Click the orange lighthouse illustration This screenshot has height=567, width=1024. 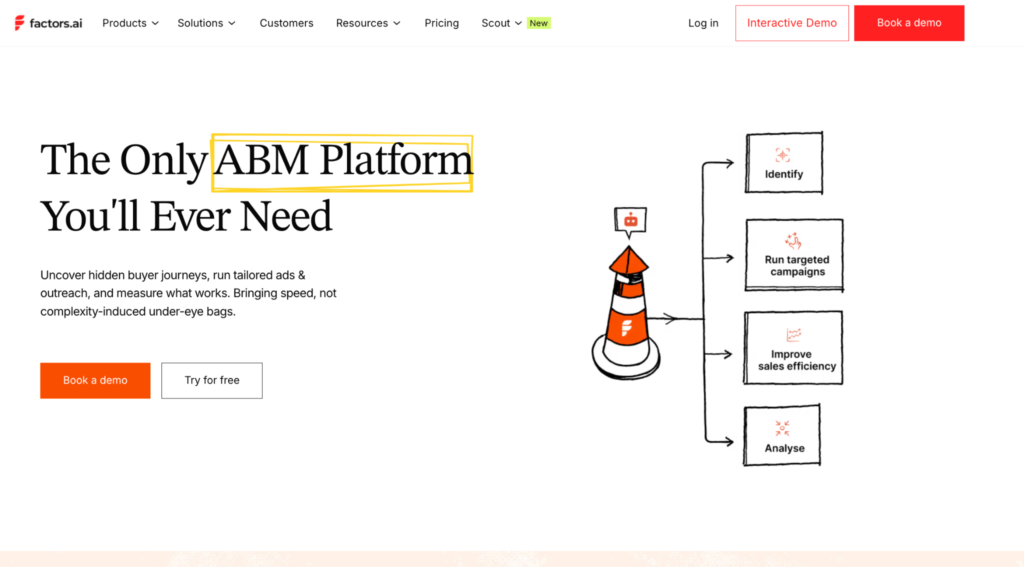click(626, 312)
